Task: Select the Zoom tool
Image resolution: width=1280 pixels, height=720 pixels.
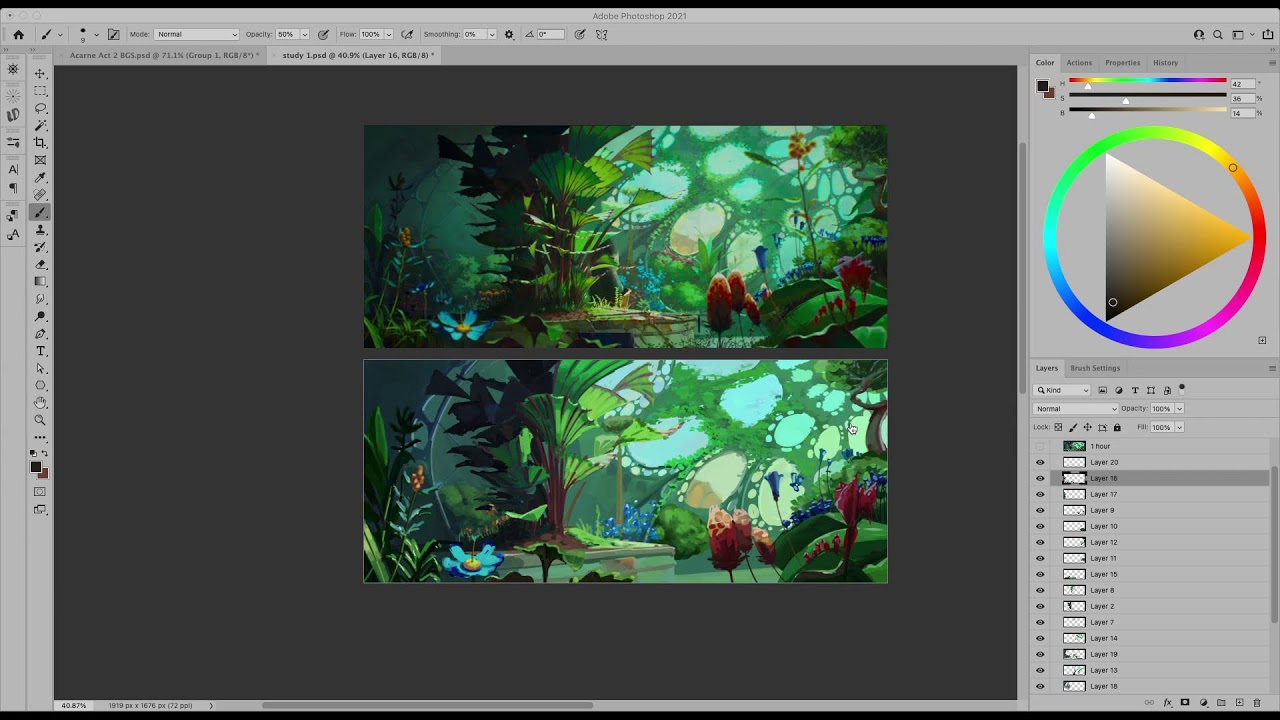Action: (40, 420)
